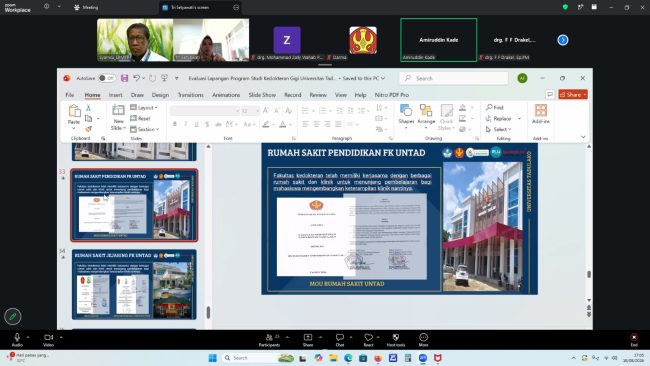The height and width of the screenshot is (366, 650).
Task: Open the Add-ins gallery
Action: pos(541,114)
